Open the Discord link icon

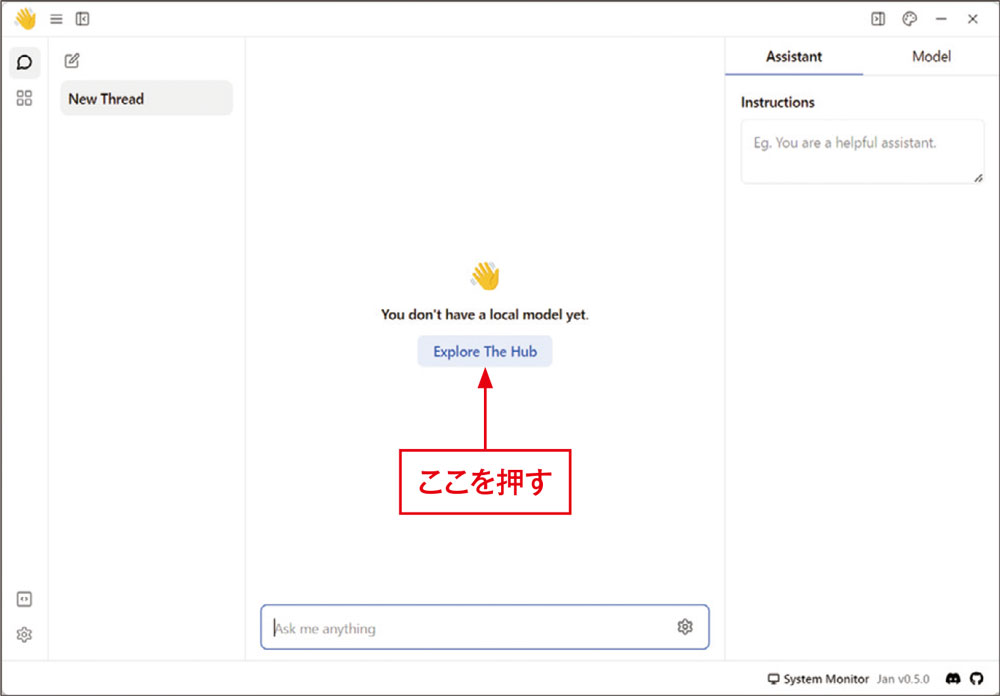953,679
